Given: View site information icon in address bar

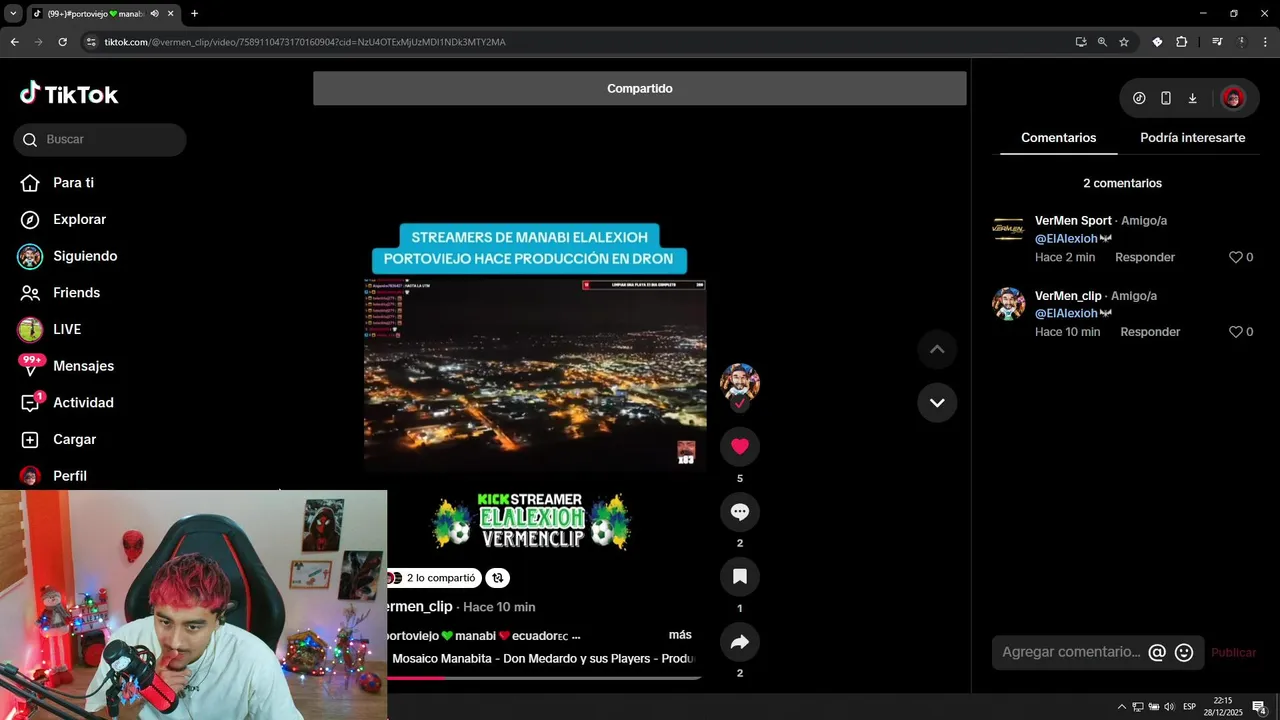Looking at the screenshot, I should pyautogui.click(x=91, y=42).
